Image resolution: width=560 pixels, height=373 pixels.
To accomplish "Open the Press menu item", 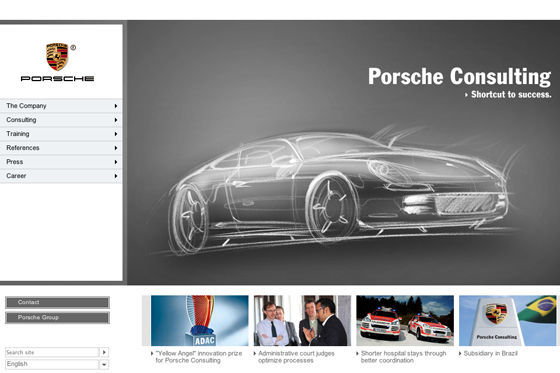I will click(61, 162).
